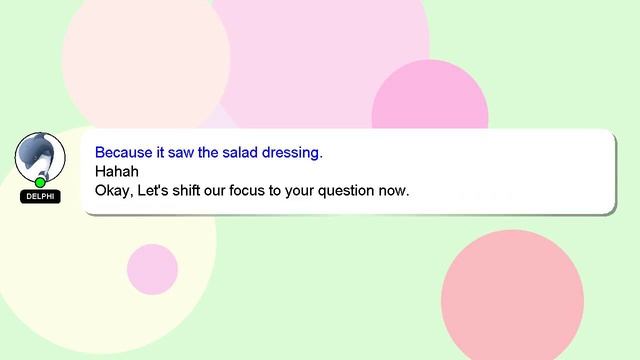This screenshot has height=360, width=640.
Task: Click the salmon red circle at bottom right
Action: click(512, 295)
